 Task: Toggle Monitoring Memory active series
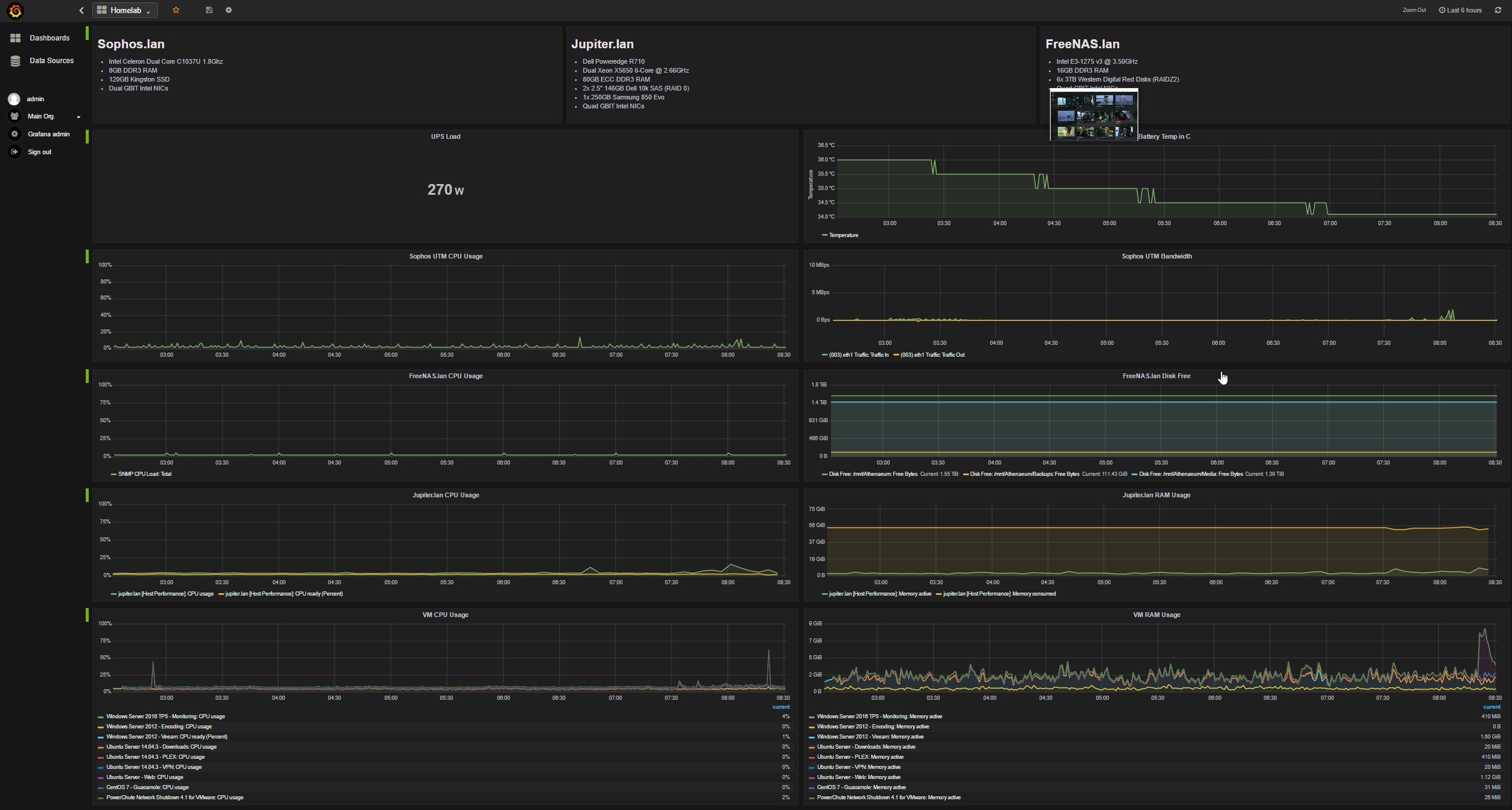(879, 716)
